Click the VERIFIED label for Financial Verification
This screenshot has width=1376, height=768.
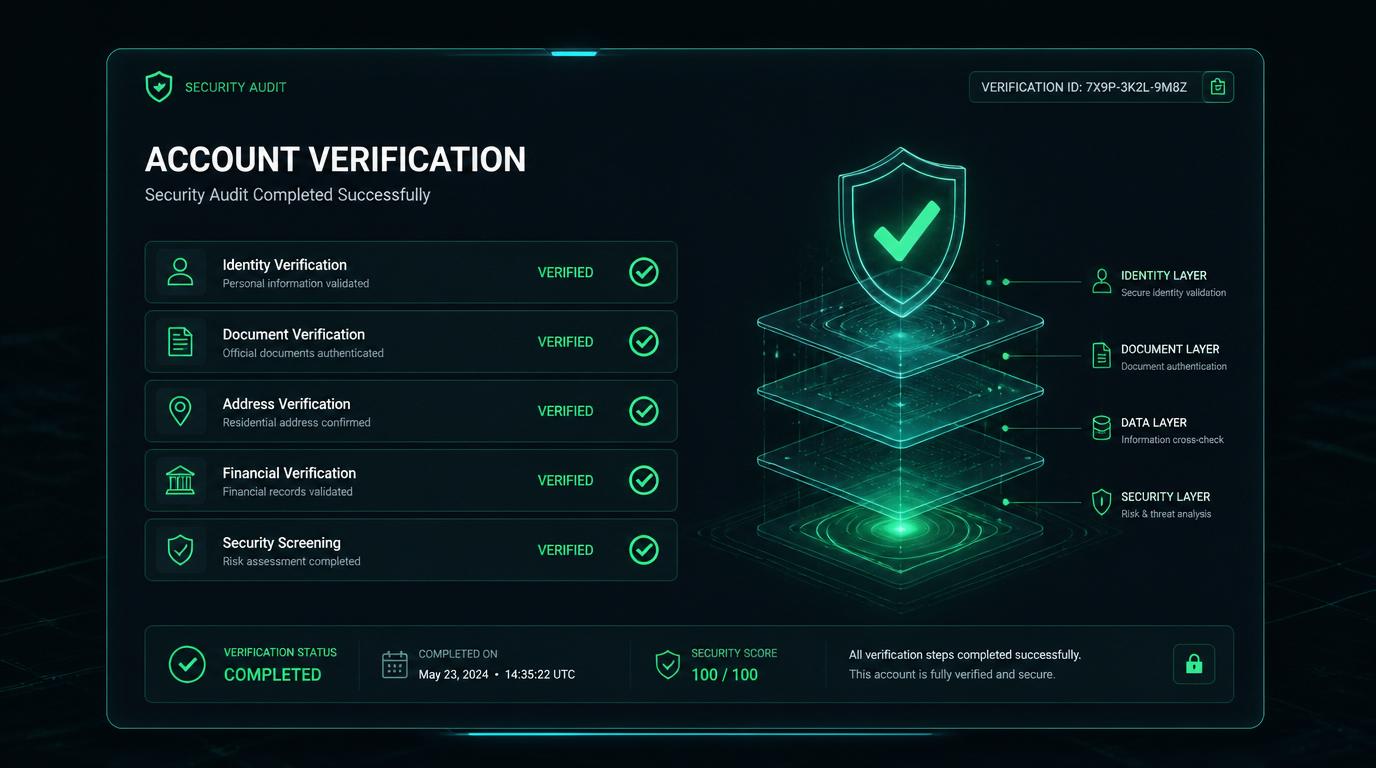point(565,481)
